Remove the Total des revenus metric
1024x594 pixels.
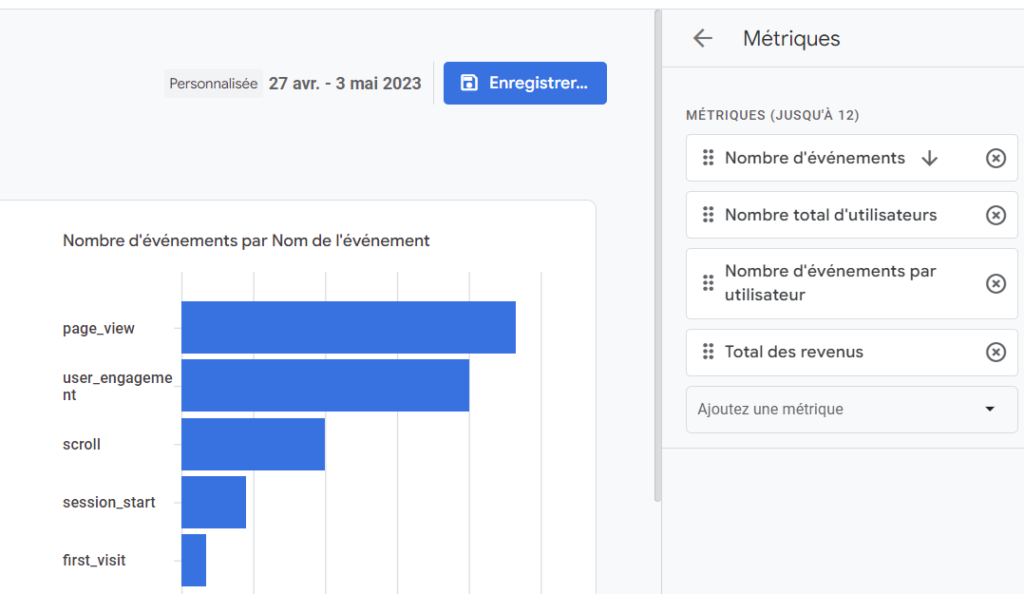point(995,352)
